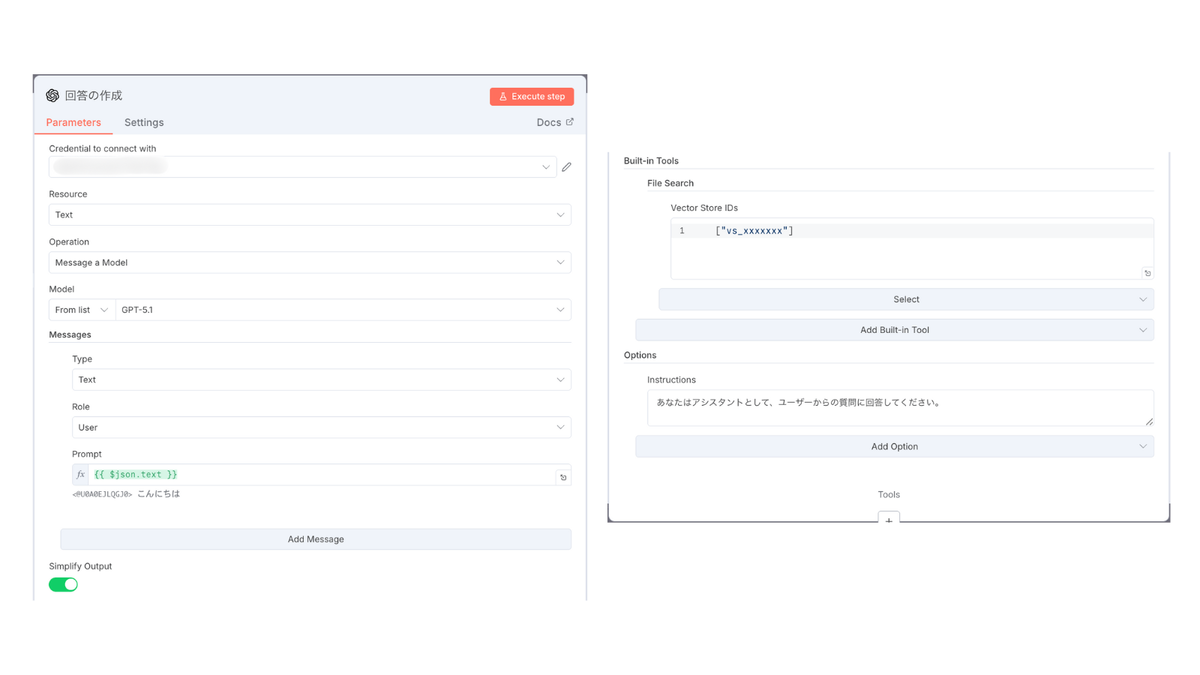Toggle Simplify Output switch off
Screen dimensions: 1200x675
(x=63, y=585)
